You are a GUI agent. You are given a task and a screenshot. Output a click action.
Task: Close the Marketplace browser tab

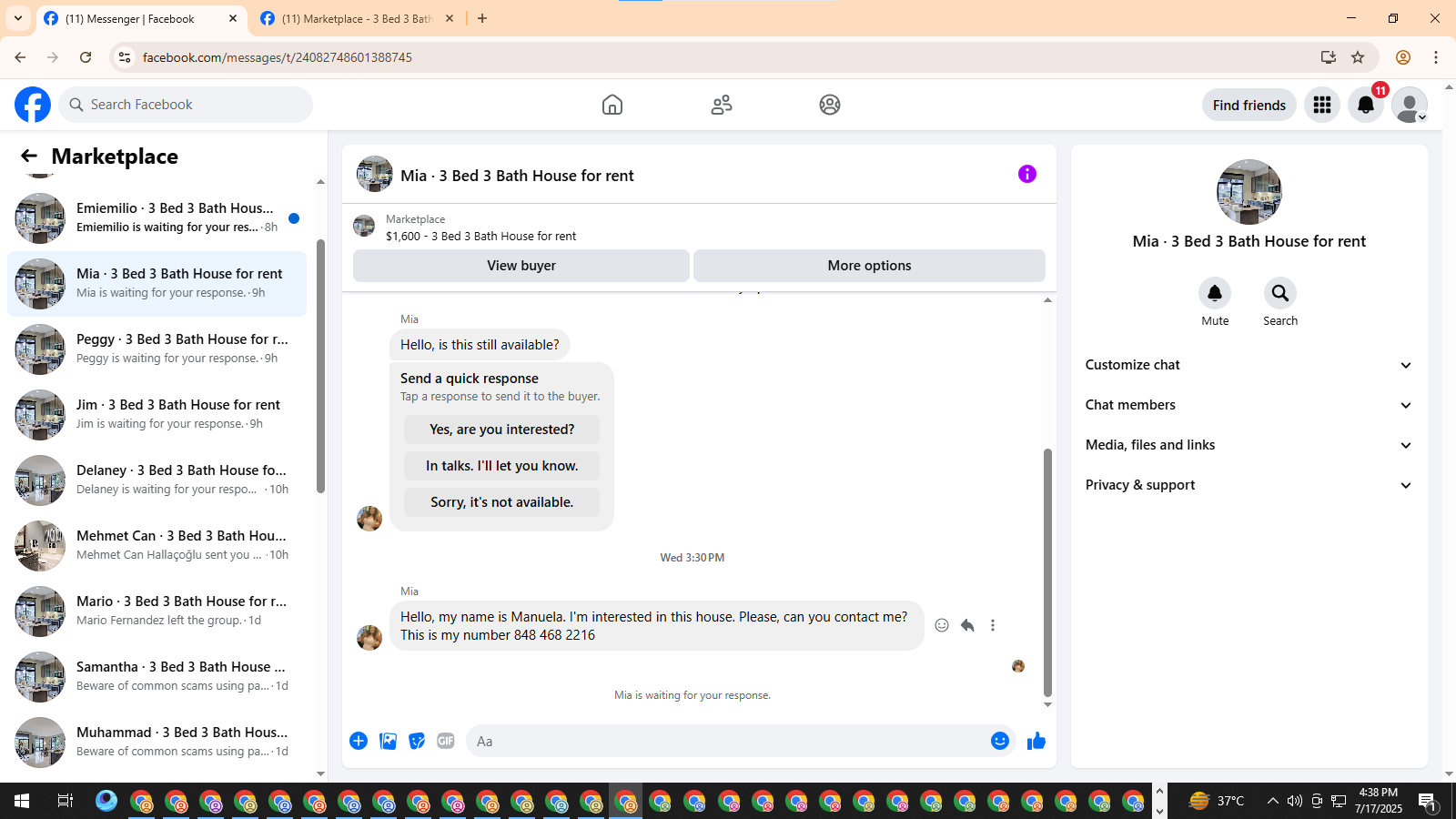click(x=450, y=18)
